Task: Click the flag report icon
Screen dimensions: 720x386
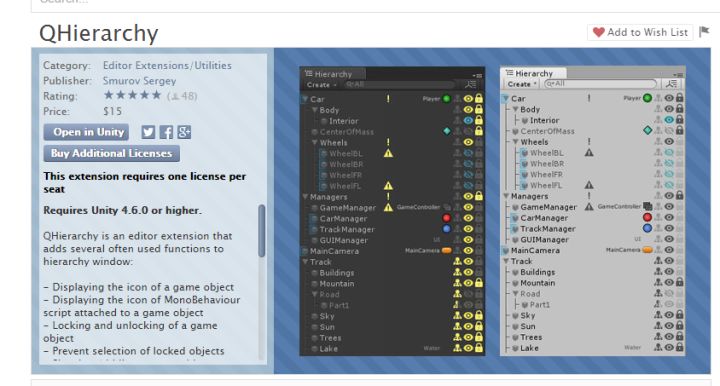Action: click(704, 32)
